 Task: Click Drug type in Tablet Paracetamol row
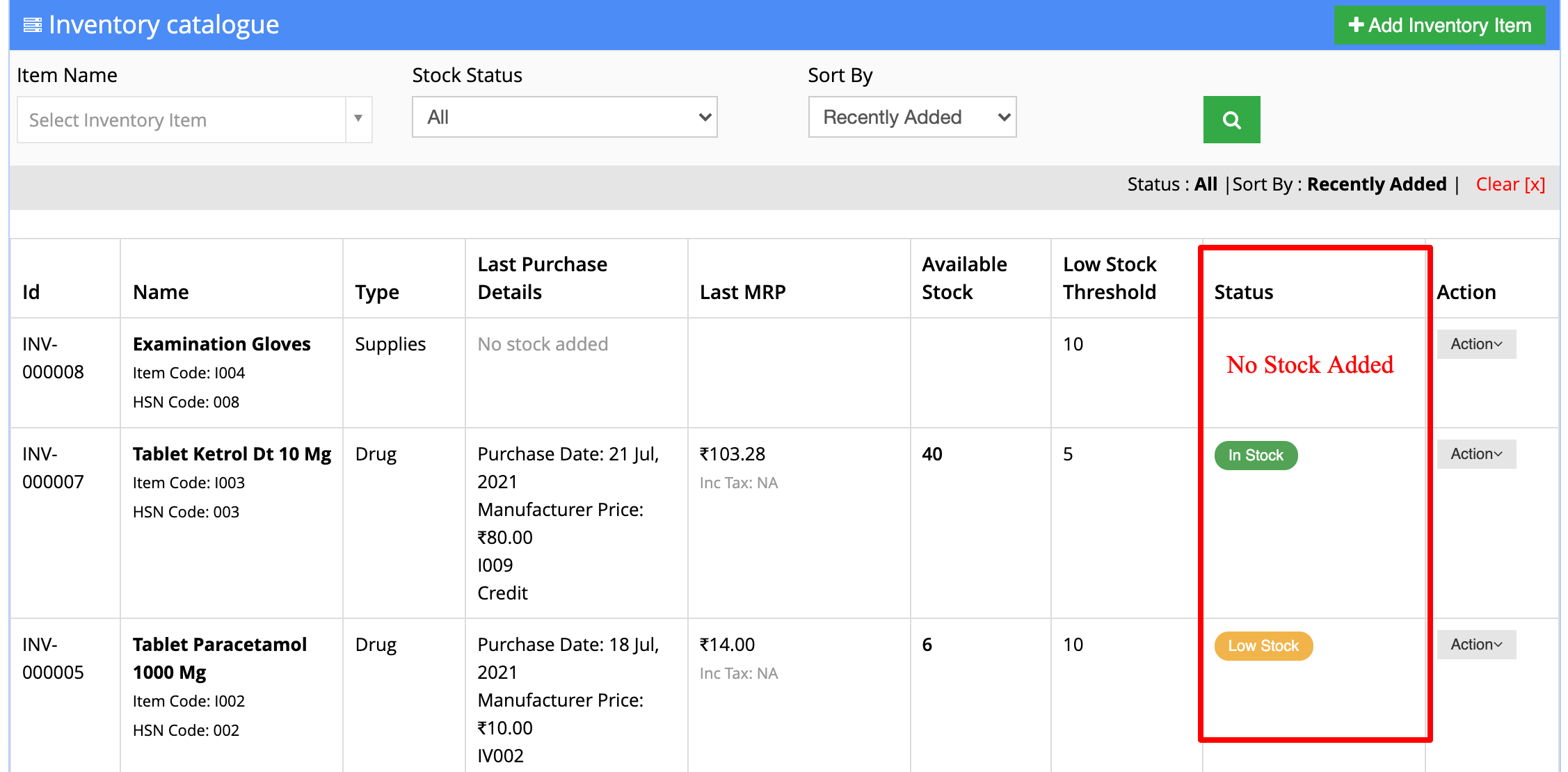[376, 645]
